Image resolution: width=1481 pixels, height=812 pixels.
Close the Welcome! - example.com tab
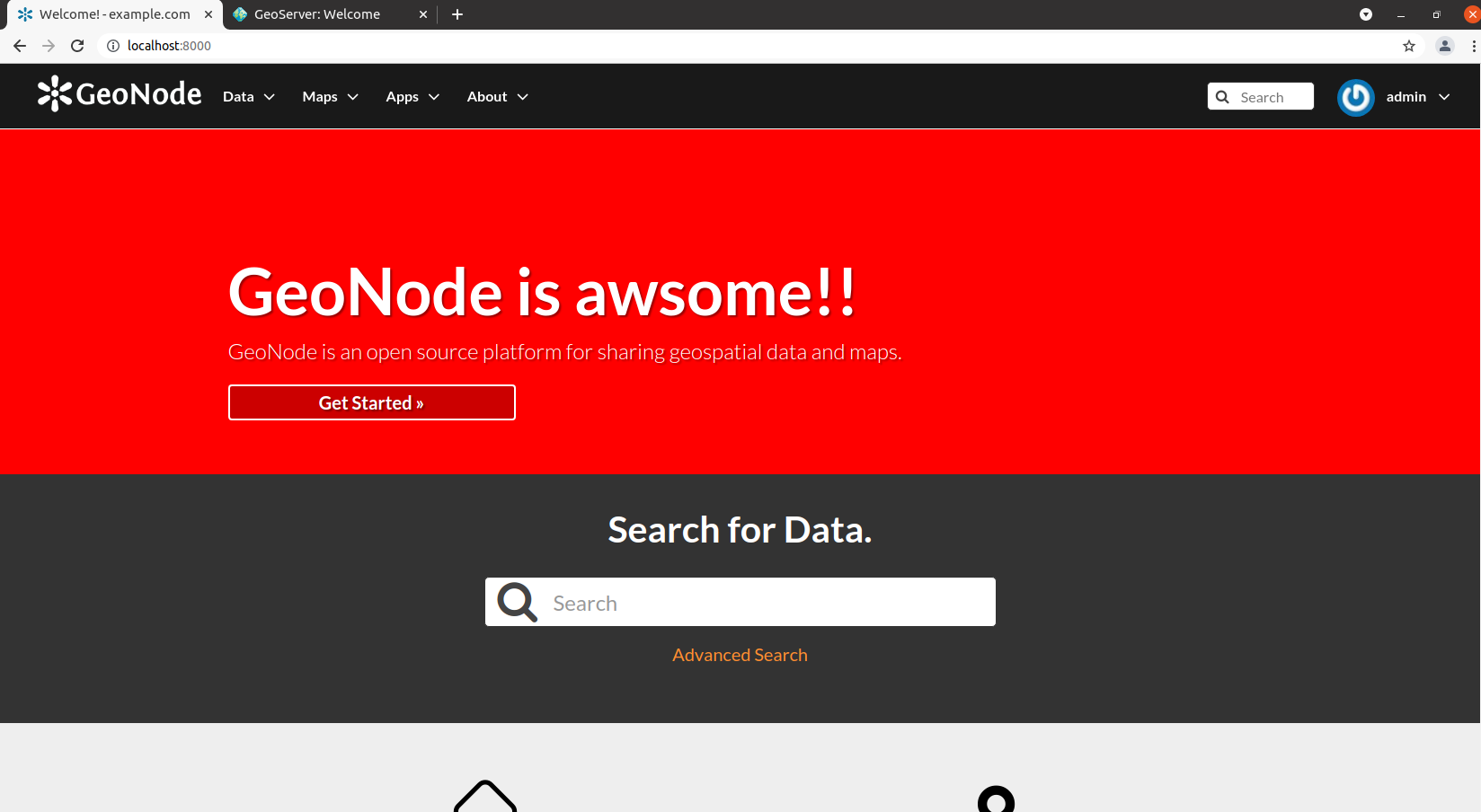(208, 14)
